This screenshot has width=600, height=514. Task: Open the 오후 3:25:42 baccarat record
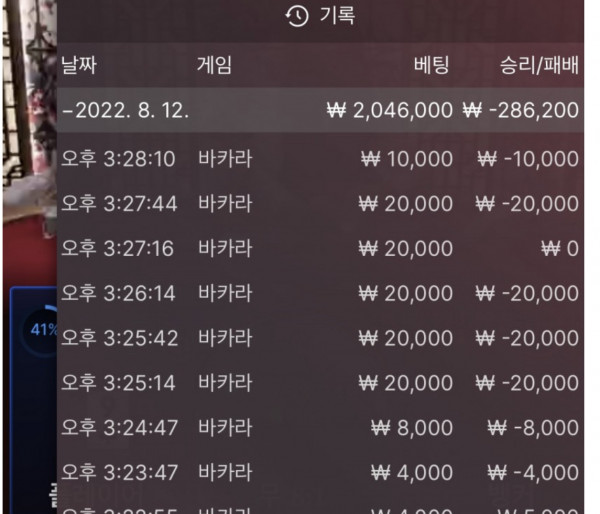coord(320,338)
